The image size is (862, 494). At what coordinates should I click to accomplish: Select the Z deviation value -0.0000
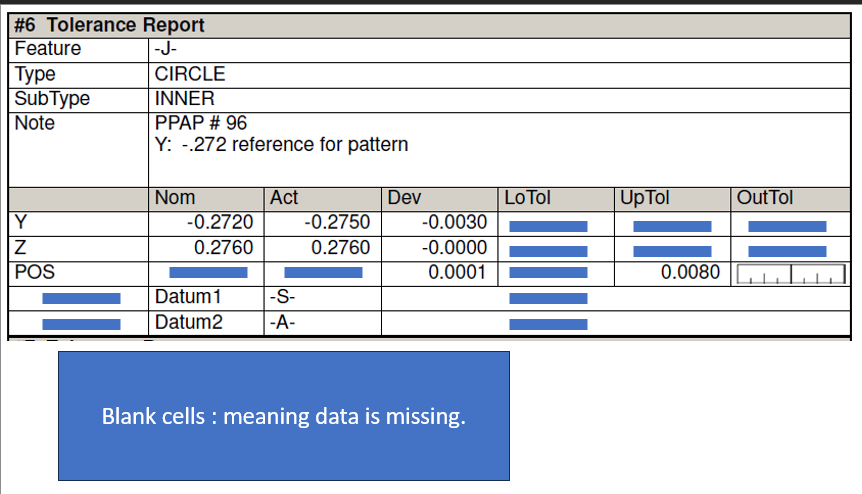pyautogui.click(x=453, y=248)
